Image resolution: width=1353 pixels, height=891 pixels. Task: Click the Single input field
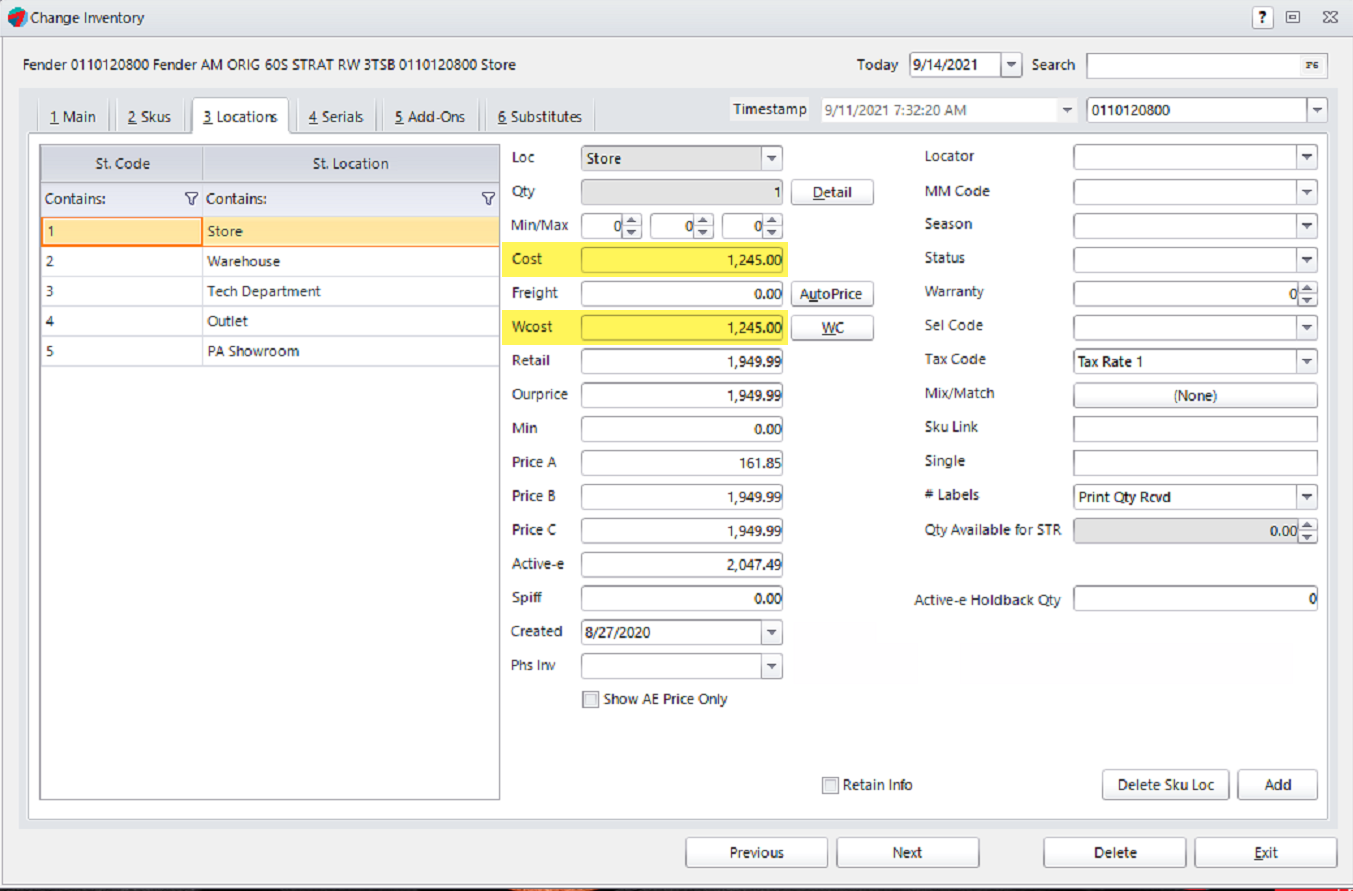tap(1195, 463)
